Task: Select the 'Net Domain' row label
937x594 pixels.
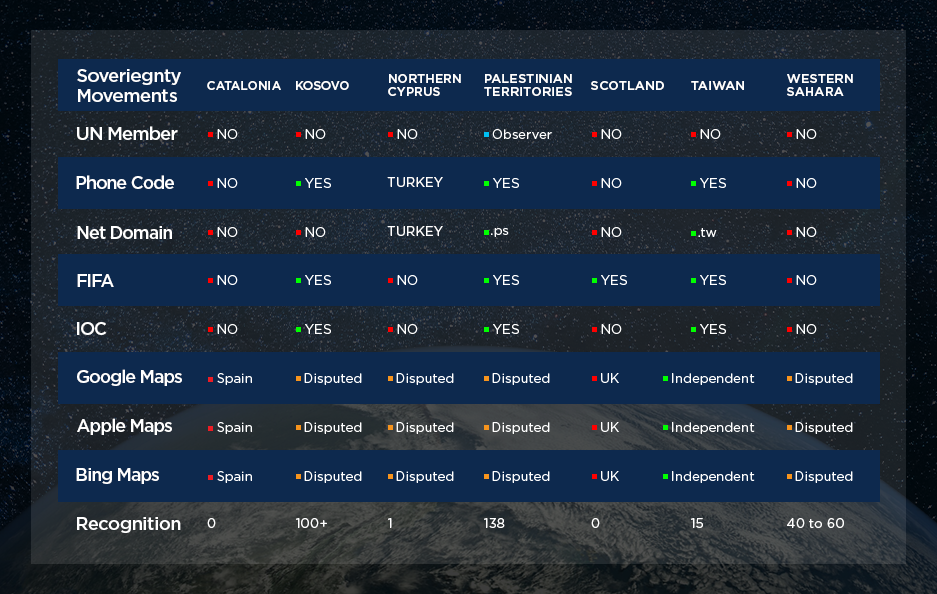Action: [124, 232]
